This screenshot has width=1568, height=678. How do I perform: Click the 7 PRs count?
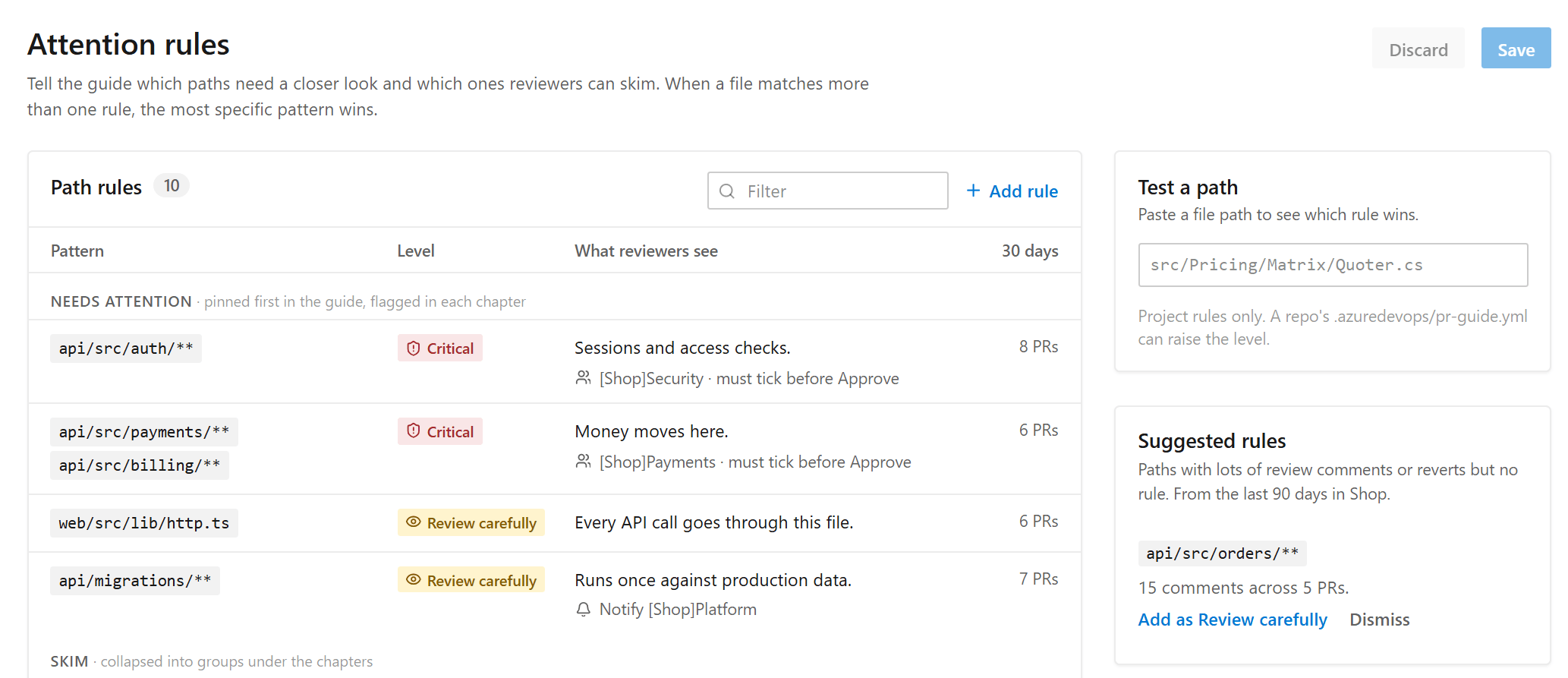pyautogui.click(x=1038, y=579)
